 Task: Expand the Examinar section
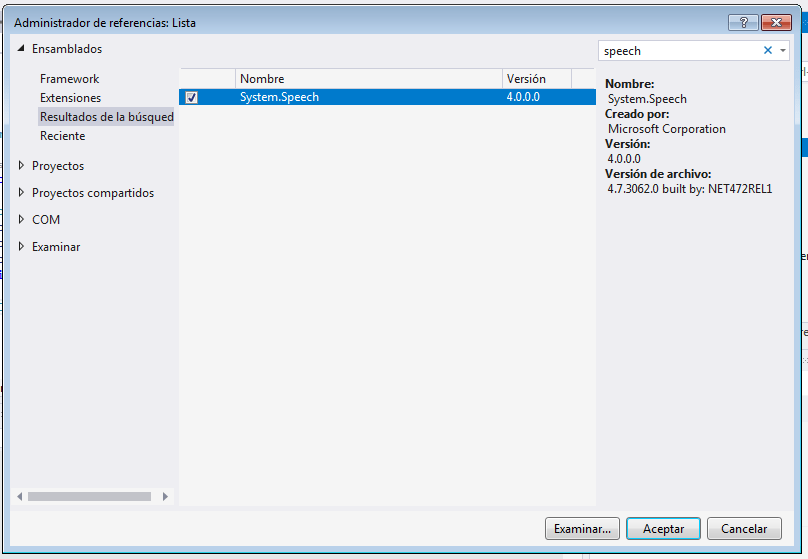click(21, 247)
